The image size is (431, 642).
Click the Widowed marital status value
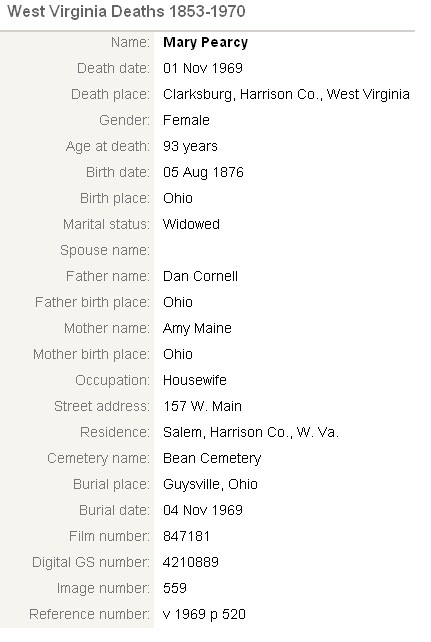pos(191,224)
